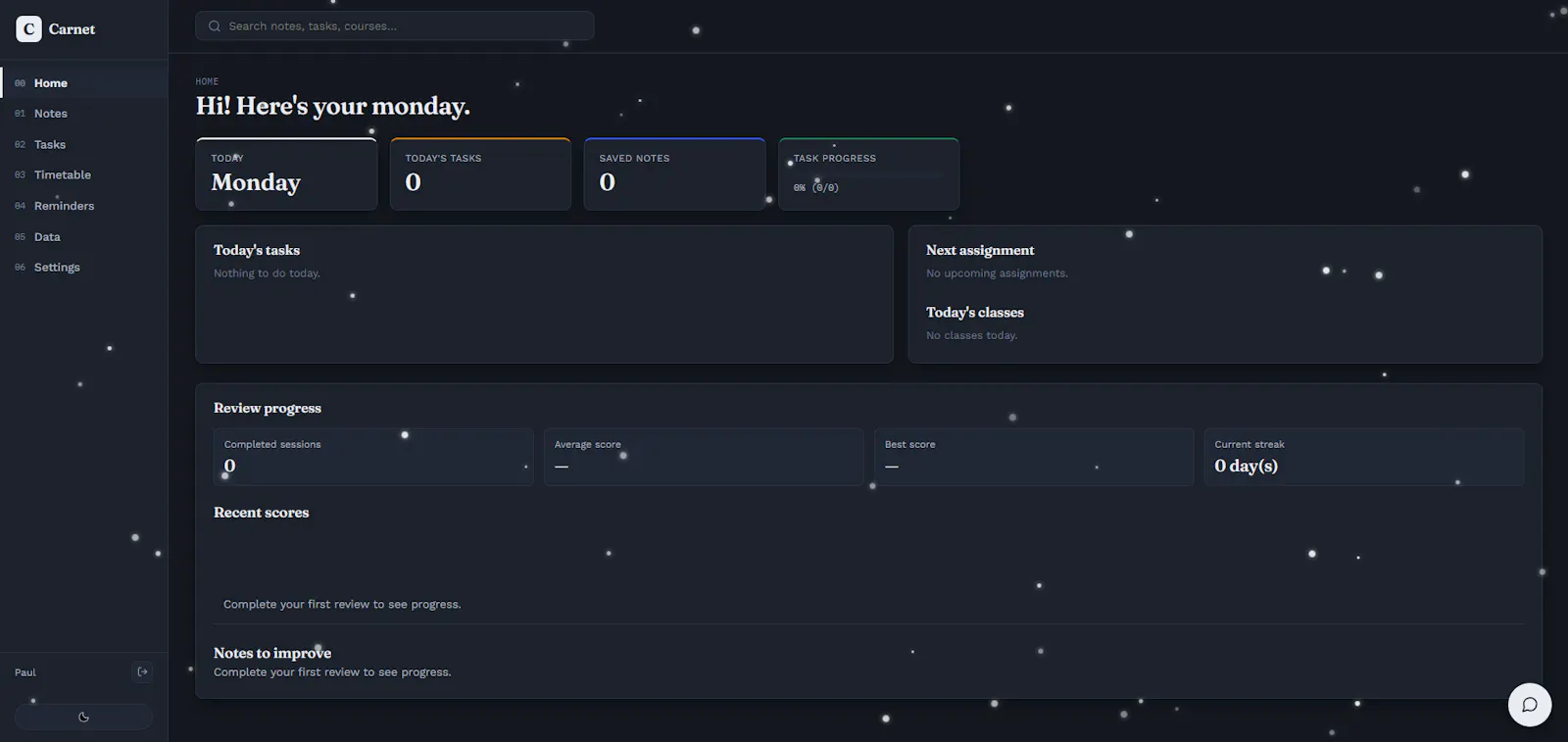
Task: Open Settings in the sidebar
Action: coord(84,267)
